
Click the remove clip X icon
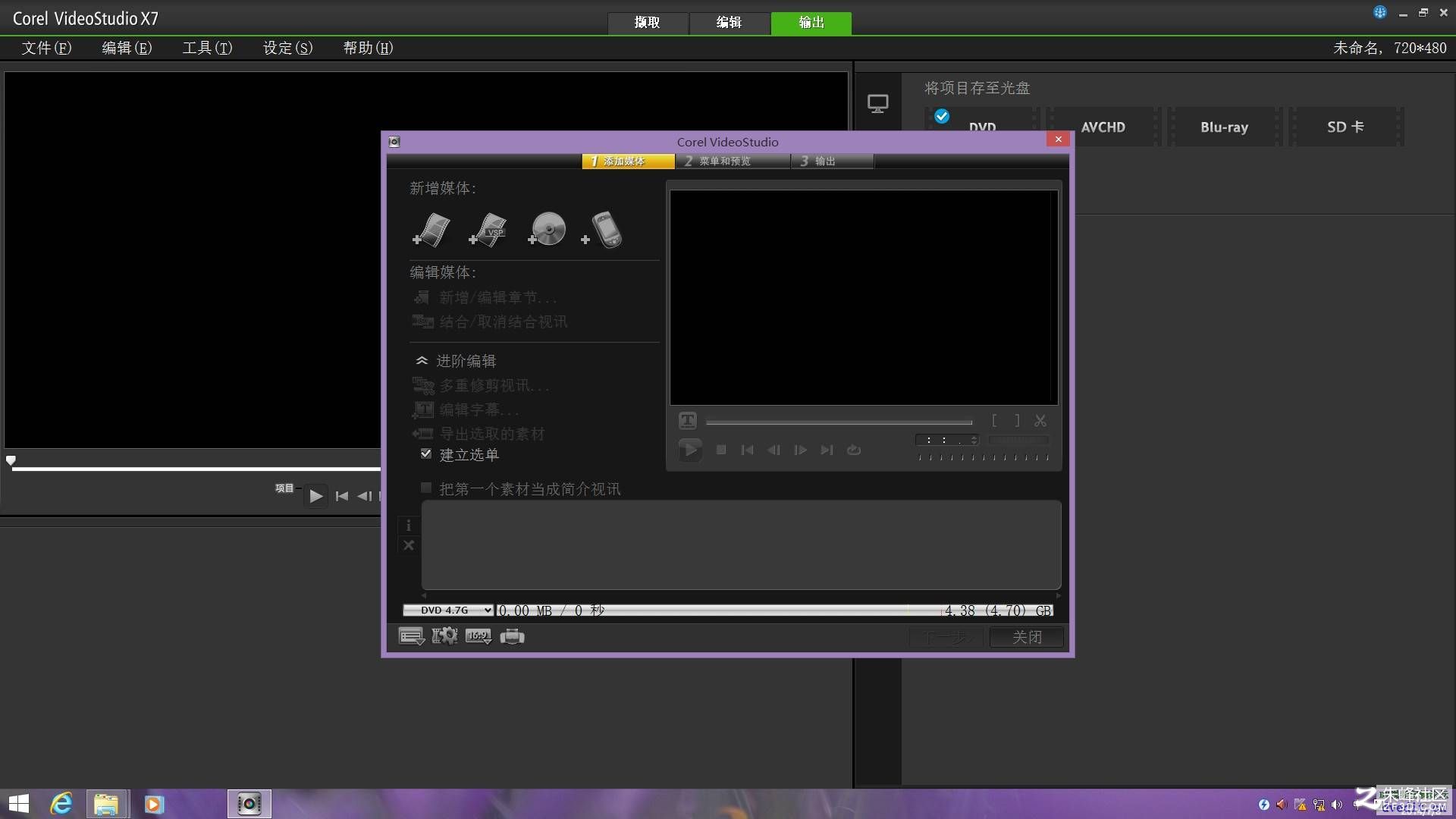[x=409, y=545]
